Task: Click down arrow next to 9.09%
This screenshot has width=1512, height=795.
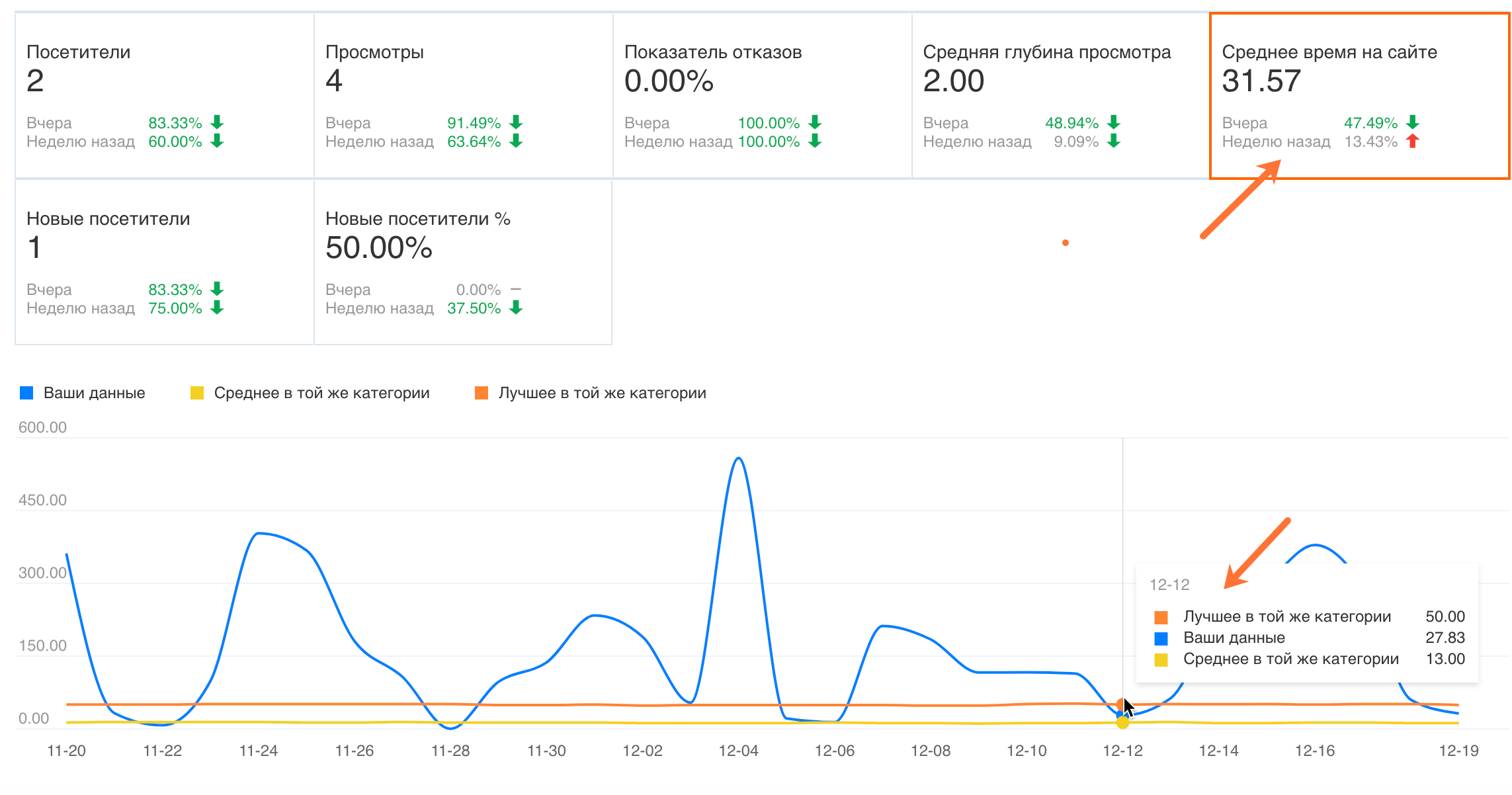Action: click(1114, 141)
